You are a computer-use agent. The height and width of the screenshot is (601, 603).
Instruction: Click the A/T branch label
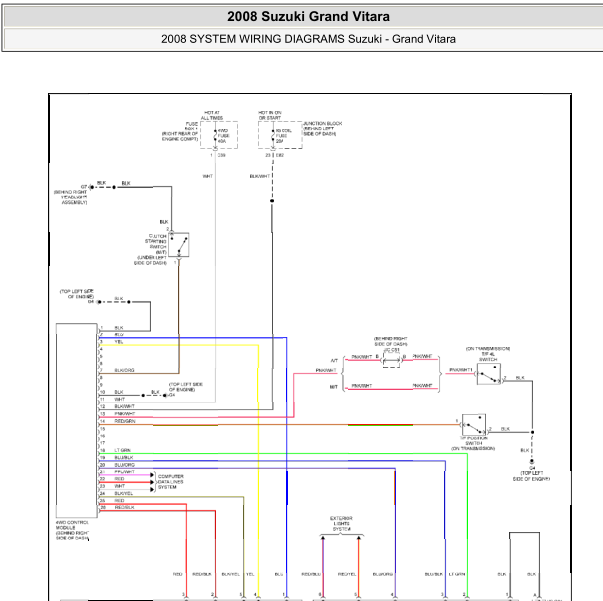334,361
